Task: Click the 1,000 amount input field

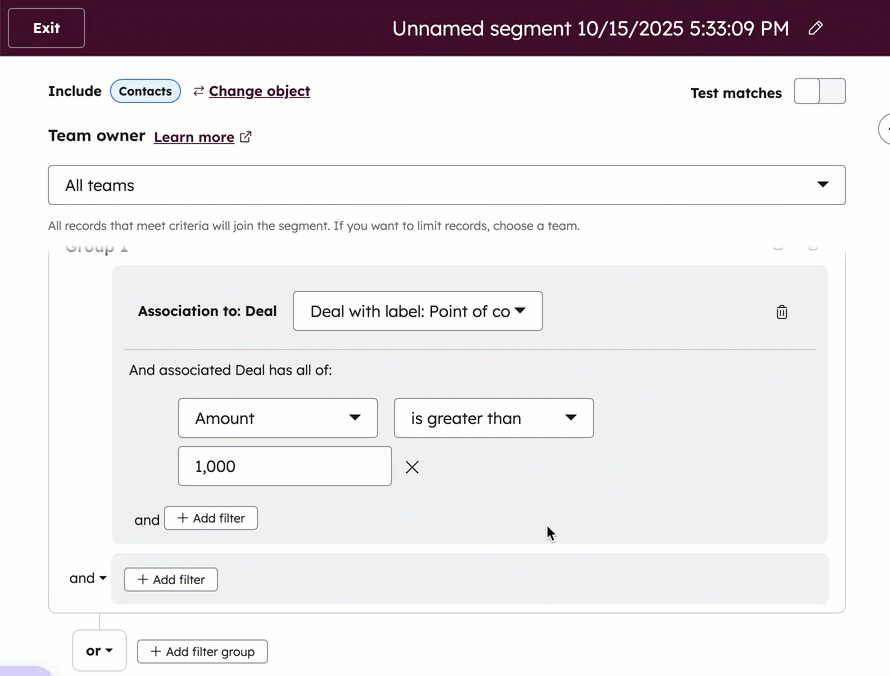Action: tap(284, 466)
